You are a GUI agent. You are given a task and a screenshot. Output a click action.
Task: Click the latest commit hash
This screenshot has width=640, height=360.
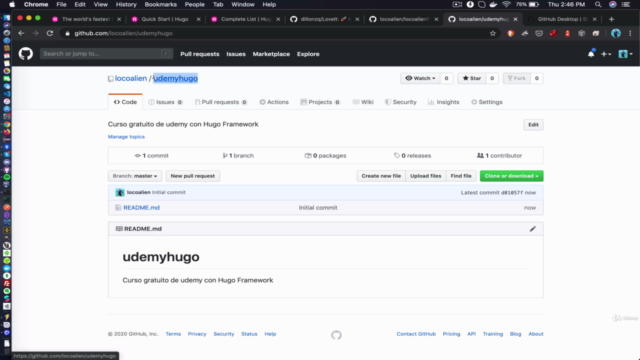512,193
